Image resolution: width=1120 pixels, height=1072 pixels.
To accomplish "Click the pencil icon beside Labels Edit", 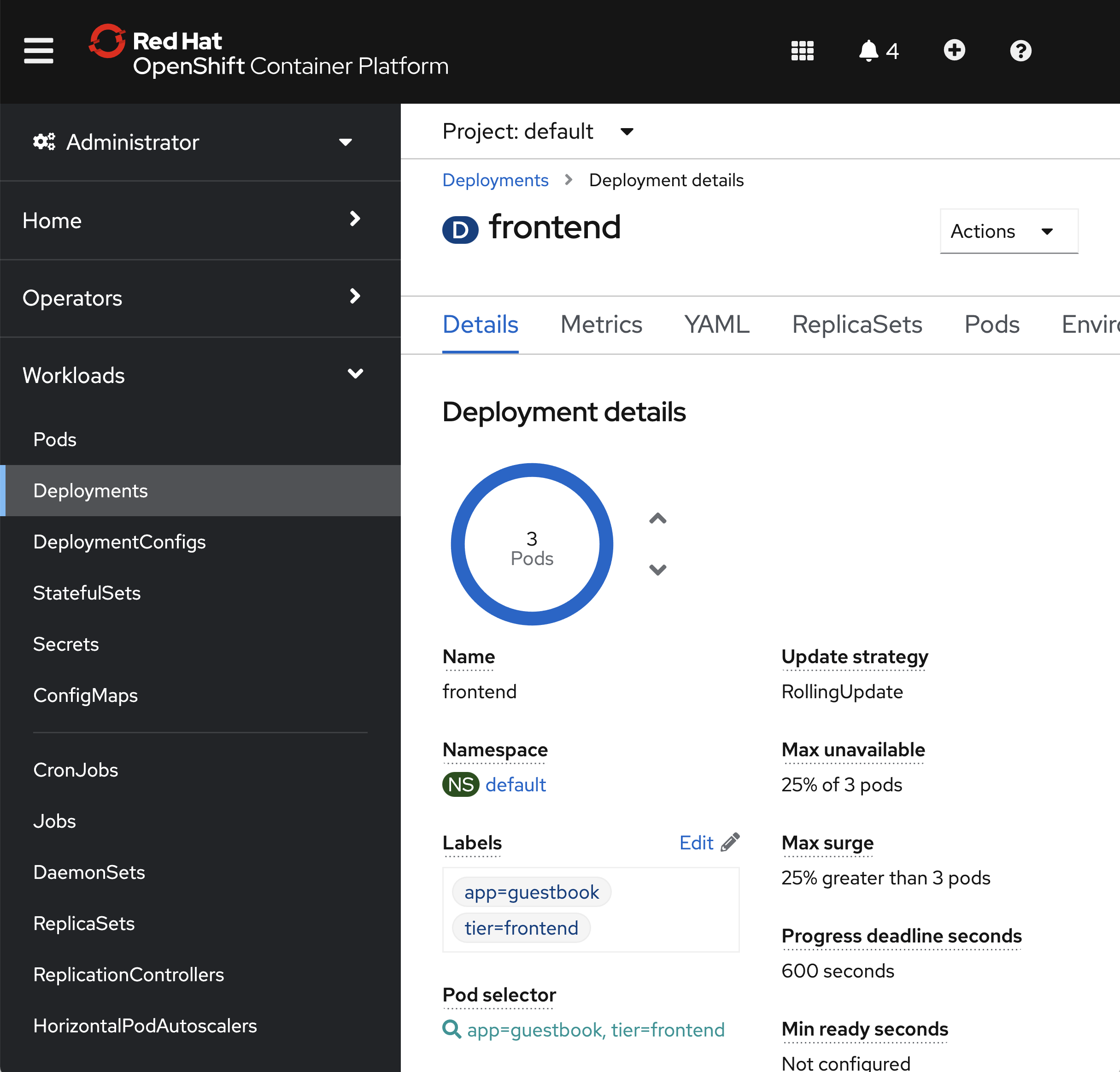I will pos(731,842).
